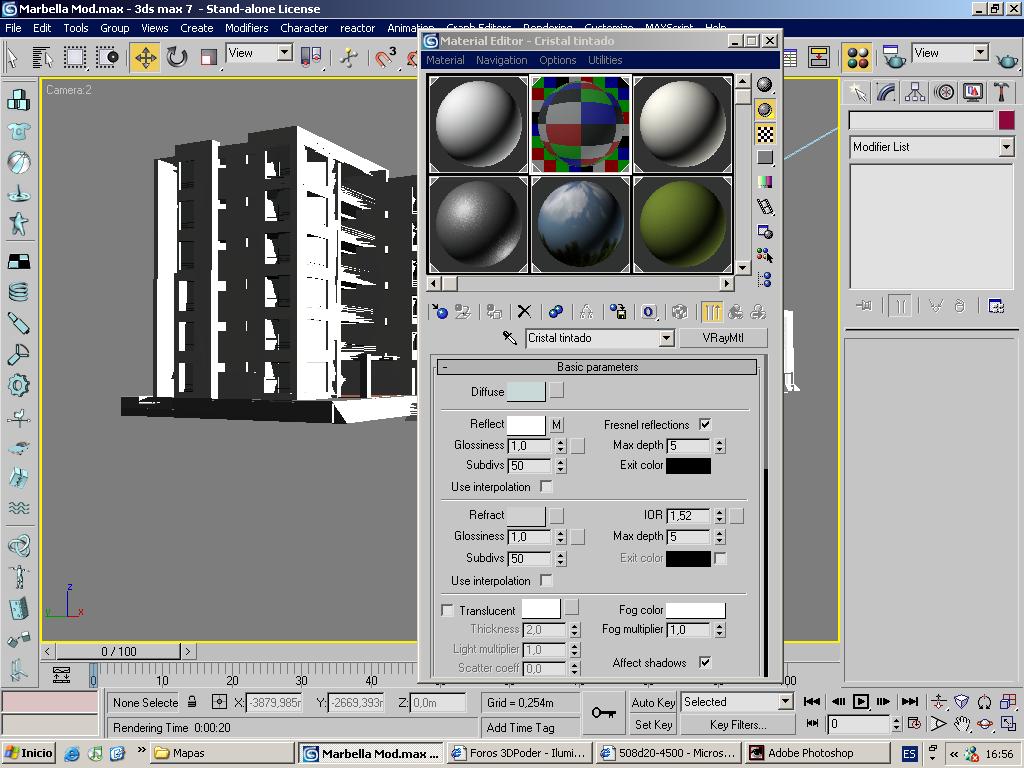The height and width of the screenshot is (768, 1024).
Task: Click Show Map in Viewport cube icon
Action: pyautogui.click(x=679, y=312)
